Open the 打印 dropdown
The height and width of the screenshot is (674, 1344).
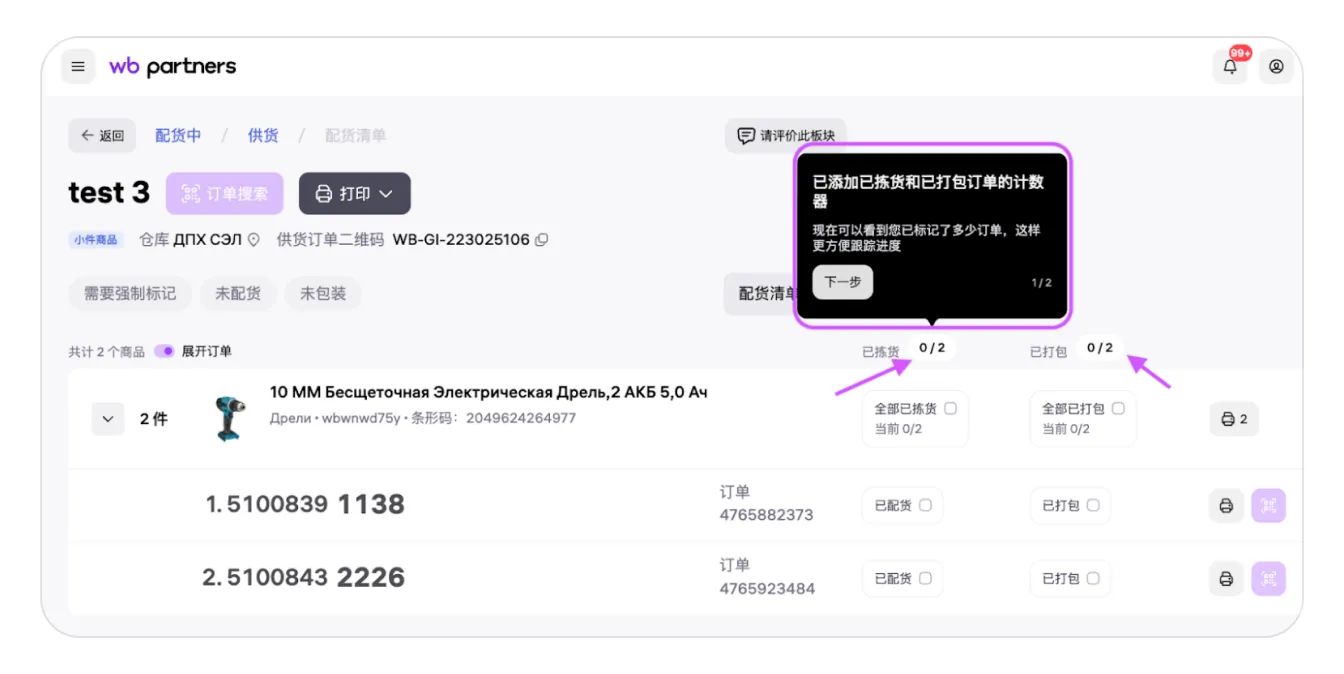pyautogui.click(x=354, y=194)
